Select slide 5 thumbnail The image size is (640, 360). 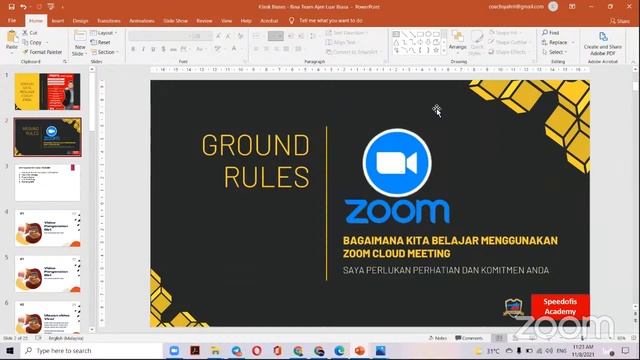pos(48,273)
